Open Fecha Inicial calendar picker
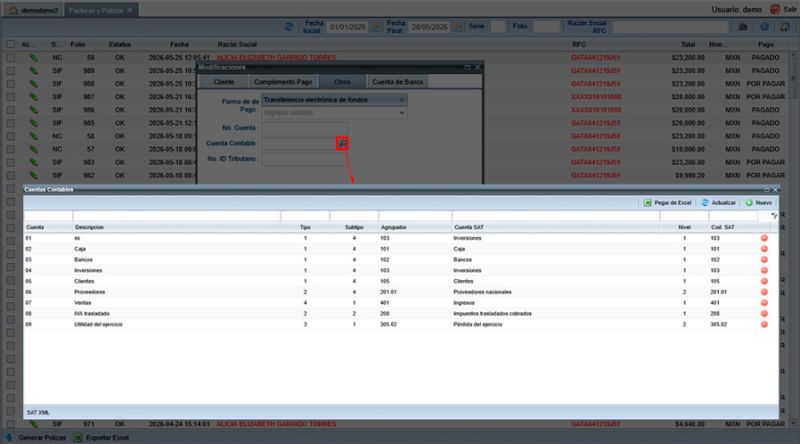The height and width of the screenshot is (444, 800). click(376, 27)
